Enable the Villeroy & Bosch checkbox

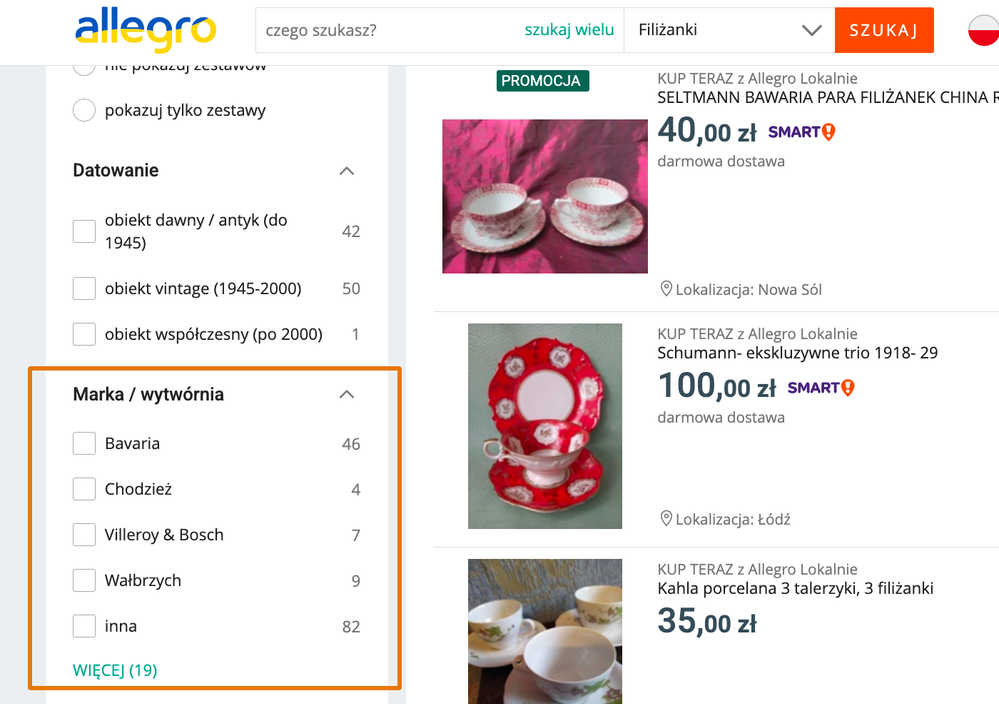84,535
